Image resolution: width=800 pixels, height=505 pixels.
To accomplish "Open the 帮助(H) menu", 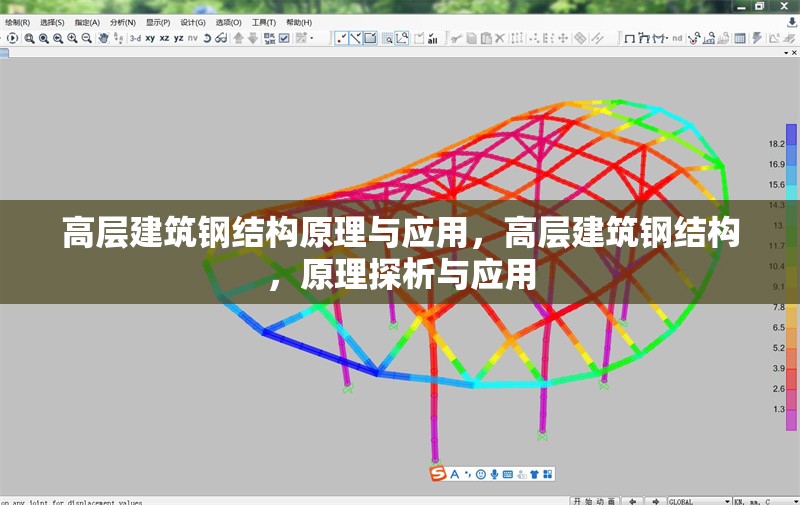I will [x=298, y=23].
